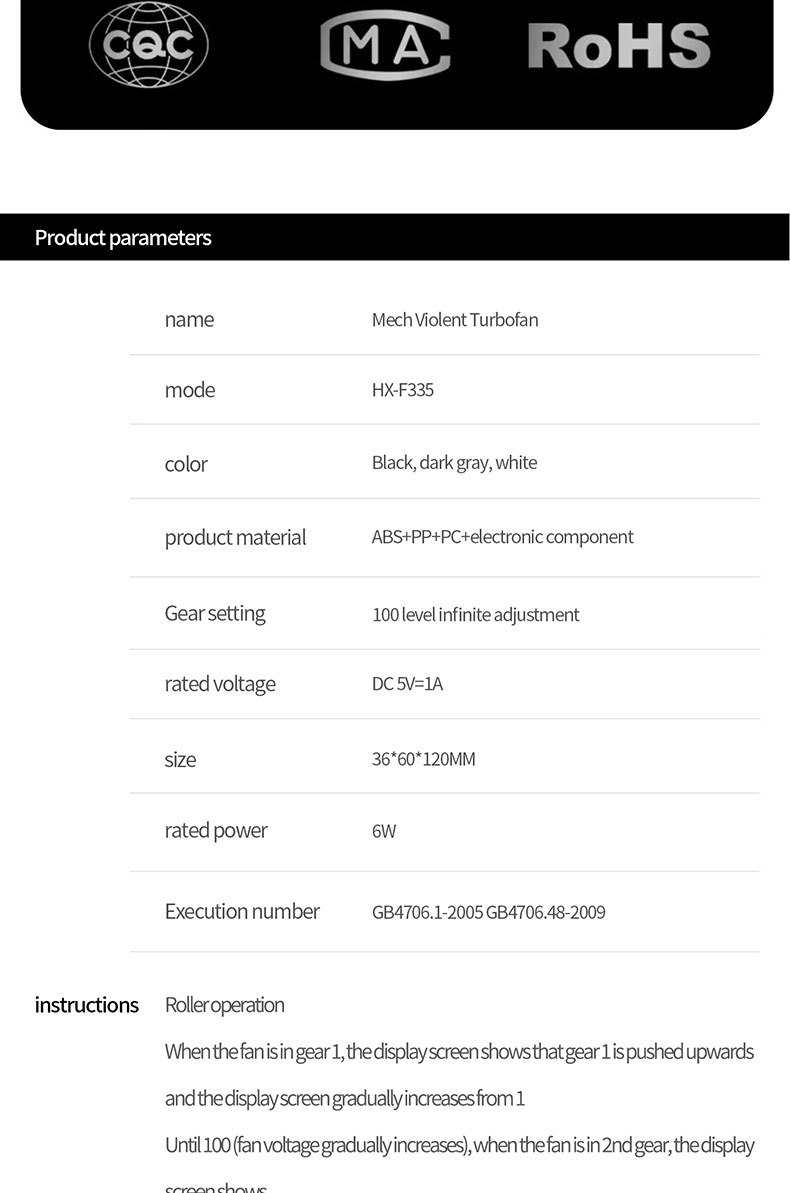Image resolution: width=790 pixels, height=1193 pixels.
Task: Select the GB4706.1-2005 execution number text
Action: (427, 912)
